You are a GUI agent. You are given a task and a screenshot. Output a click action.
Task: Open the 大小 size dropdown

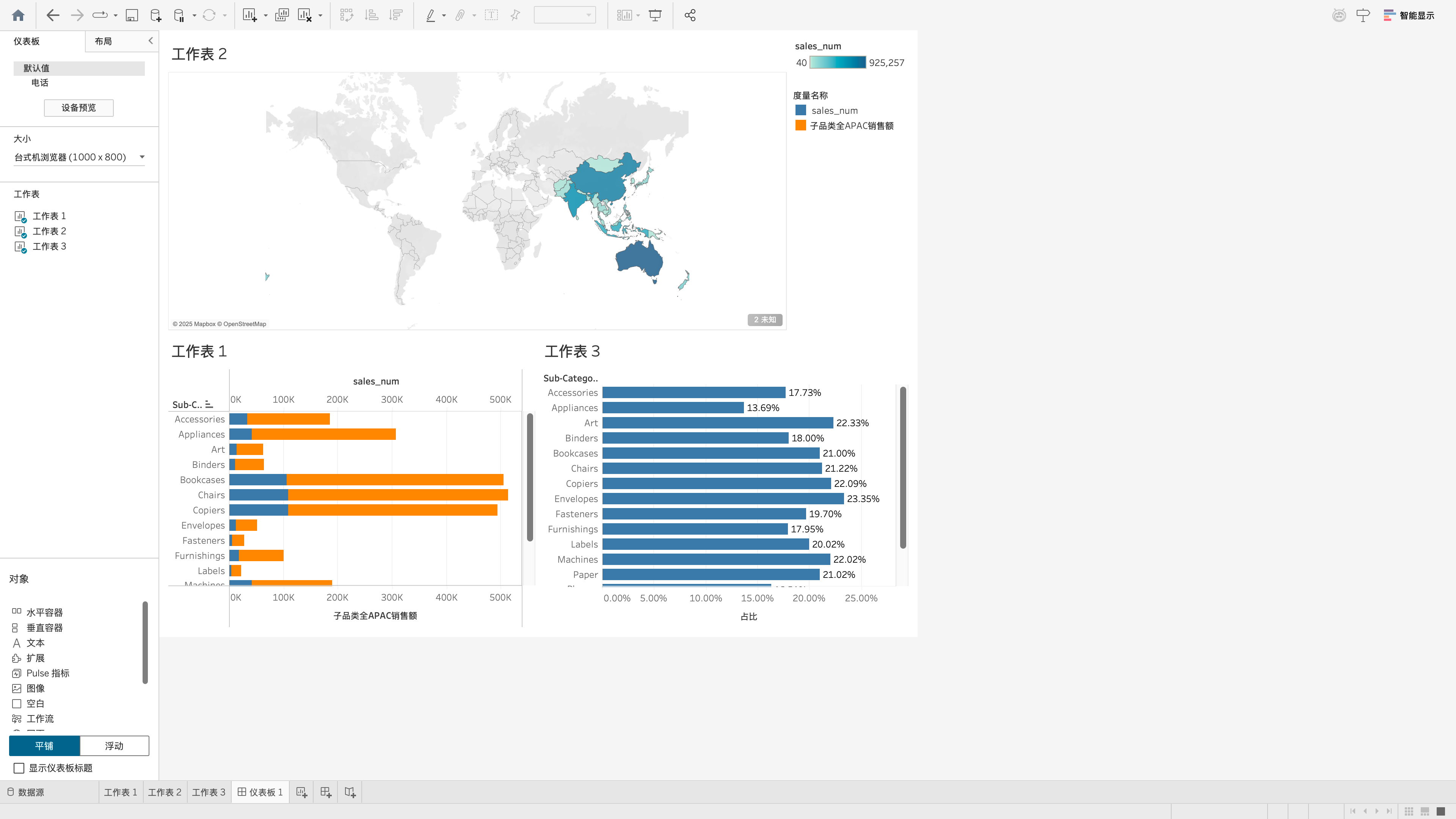pos(78,157)
